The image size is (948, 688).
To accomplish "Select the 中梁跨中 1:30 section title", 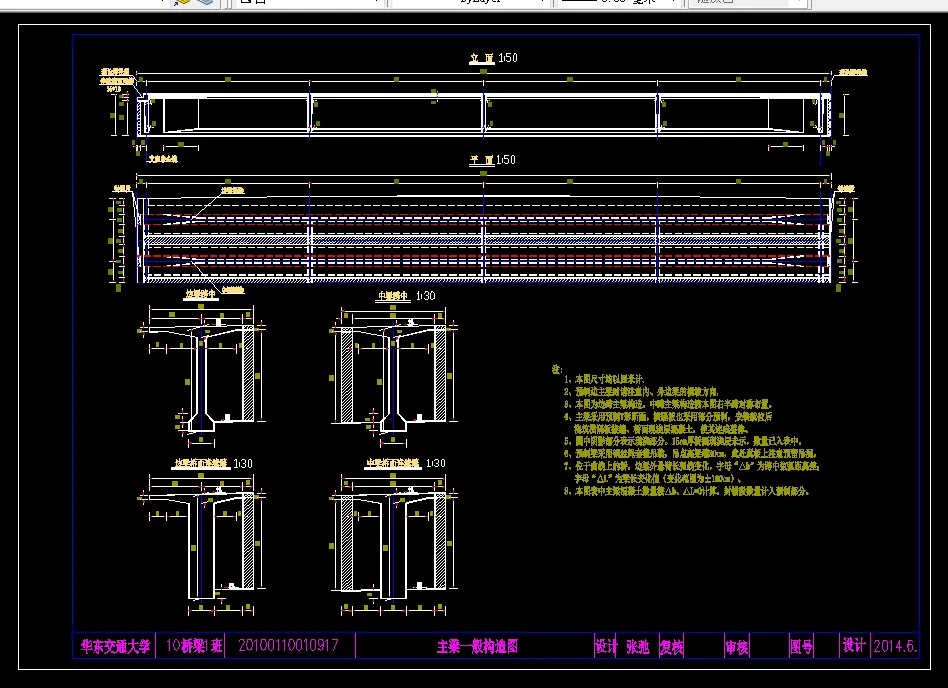I will (x=406, y=296).
